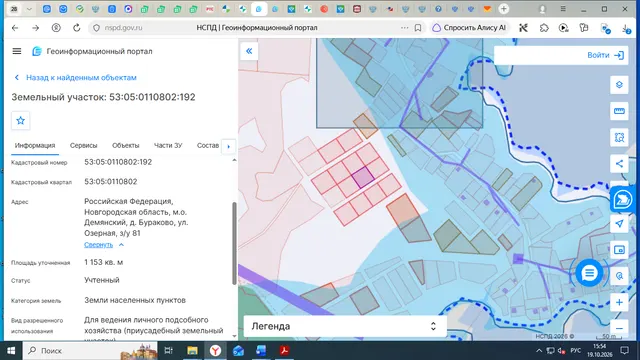Click Спросить Алису AI button

tap(470, 28)
